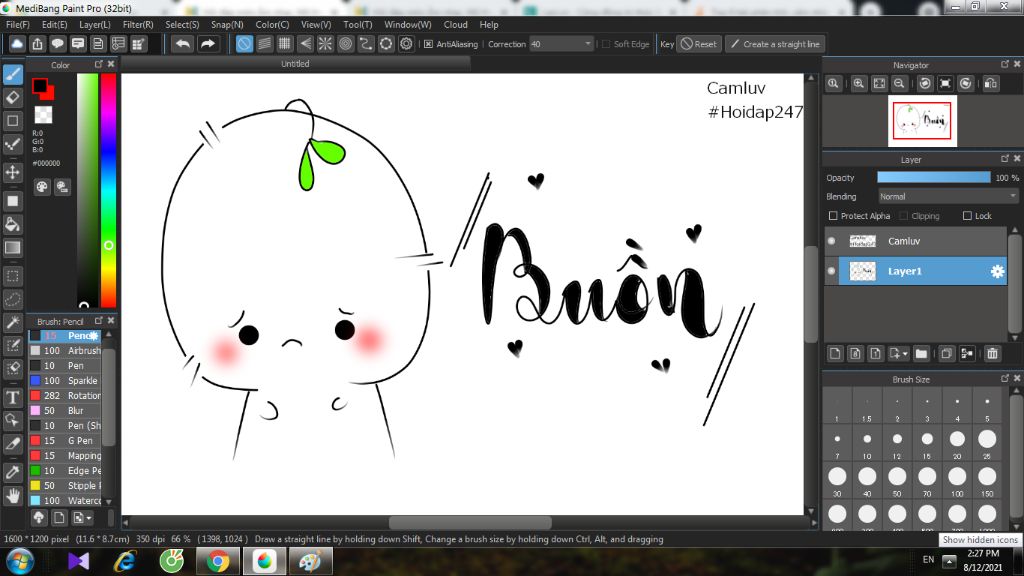Click the transparent color swatch
Screen dimensions: 1024x576
click(x=43, y=115)
